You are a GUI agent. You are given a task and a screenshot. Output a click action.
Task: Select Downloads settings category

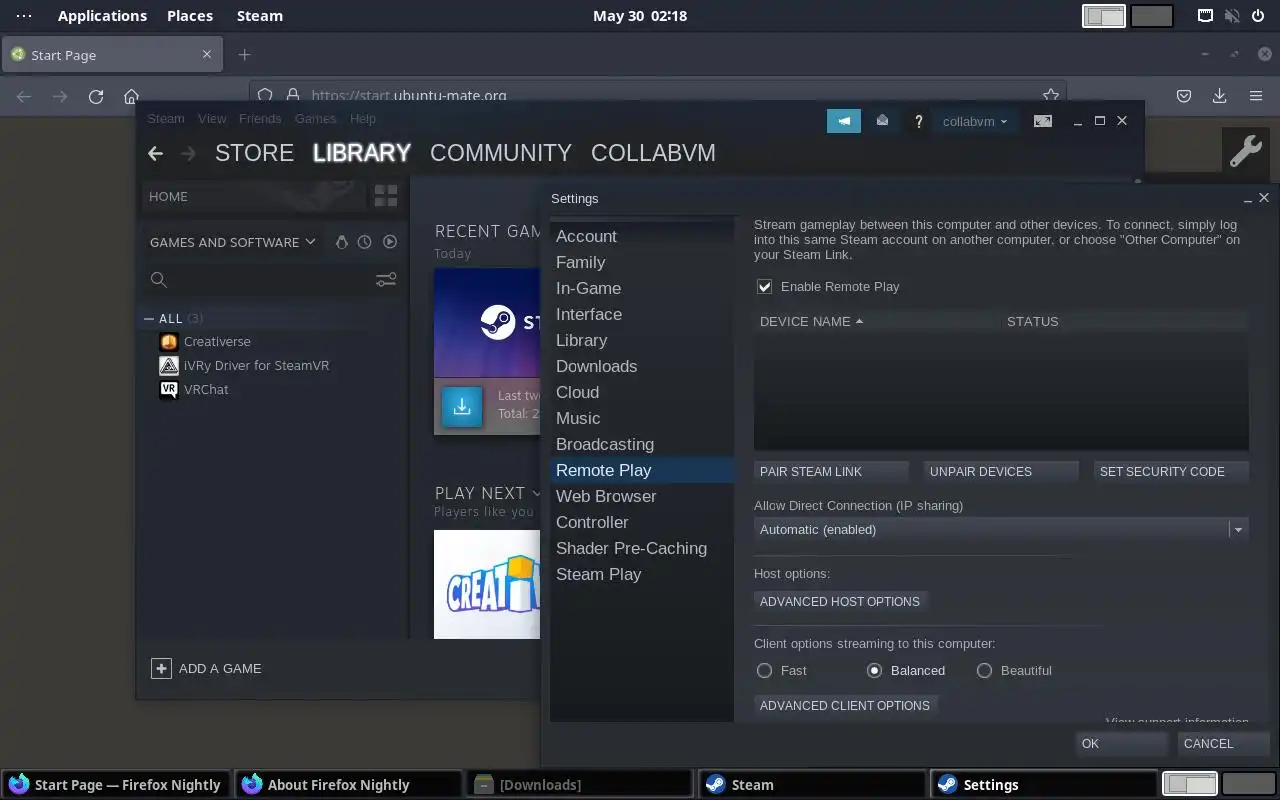coord(642,366)
